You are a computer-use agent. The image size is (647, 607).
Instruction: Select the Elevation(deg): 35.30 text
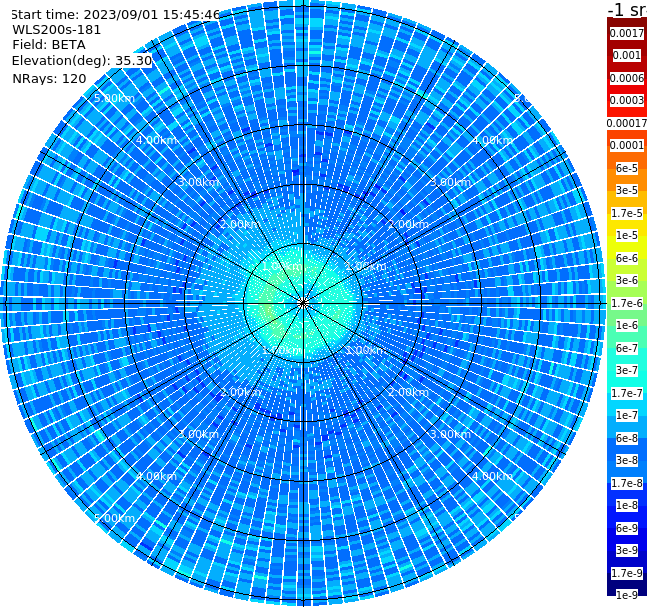tap(82, 61)
